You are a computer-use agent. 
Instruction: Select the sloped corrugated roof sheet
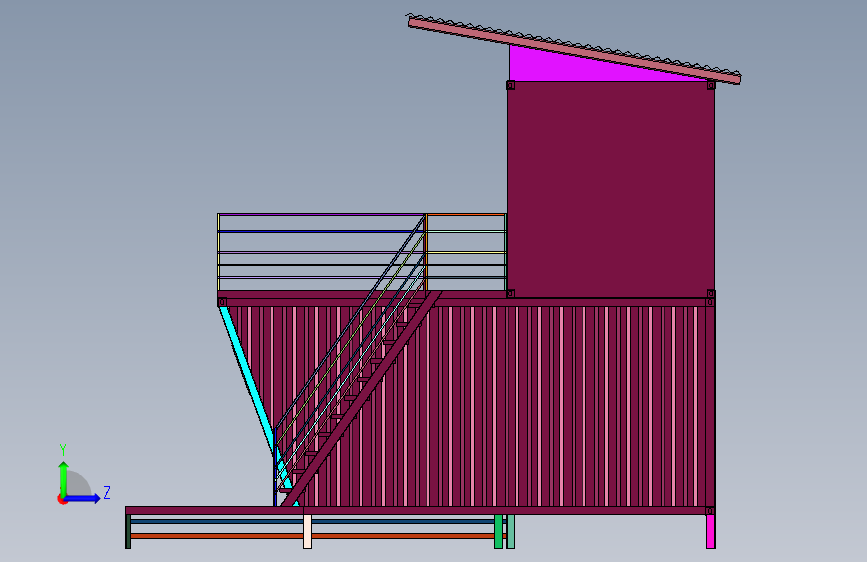point(574,50)
